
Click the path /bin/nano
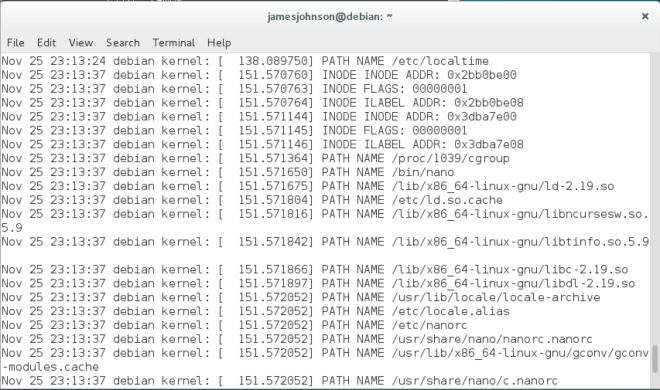[x=423, y=172]
